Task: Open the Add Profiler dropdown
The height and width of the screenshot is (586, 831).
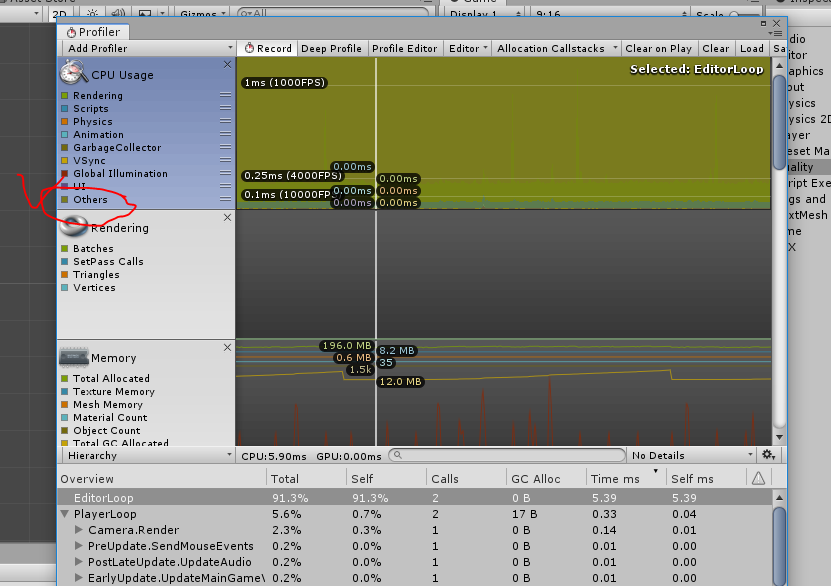Action: (x=146, y=48)
